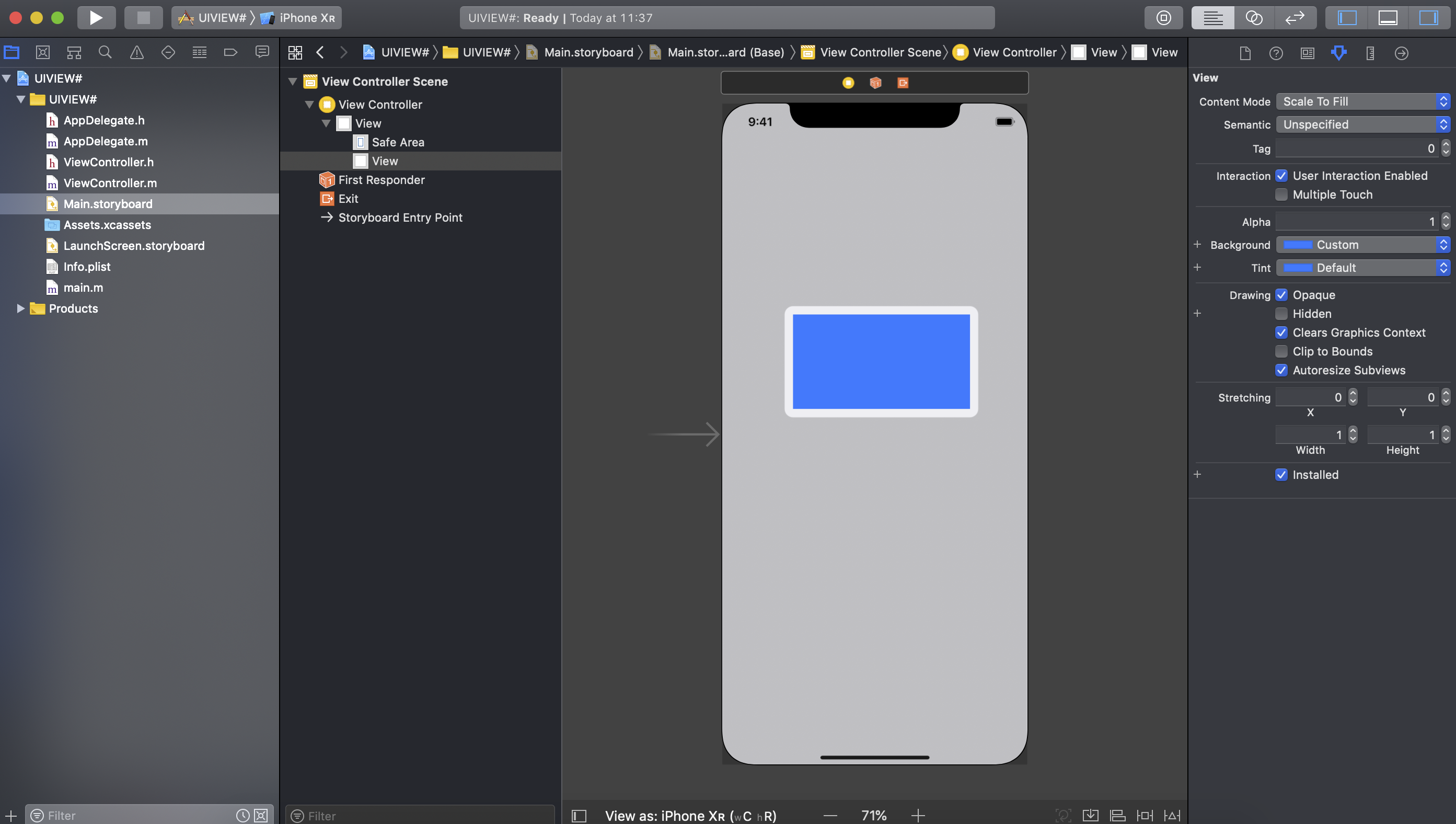Open the Semantic dropdown

click(x=1363, y=124)
